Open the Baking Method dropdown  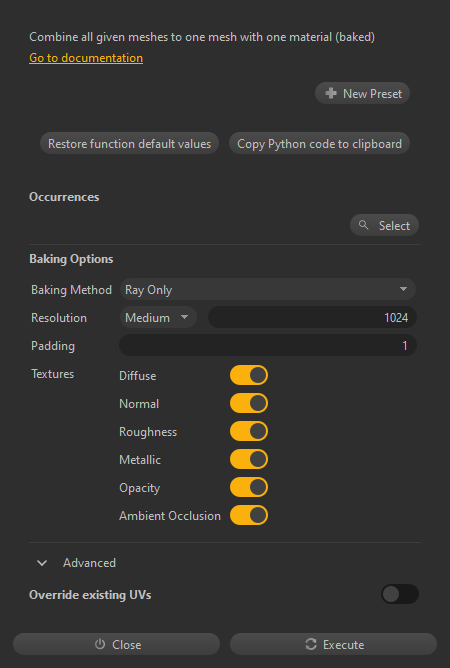coord(268,290)
